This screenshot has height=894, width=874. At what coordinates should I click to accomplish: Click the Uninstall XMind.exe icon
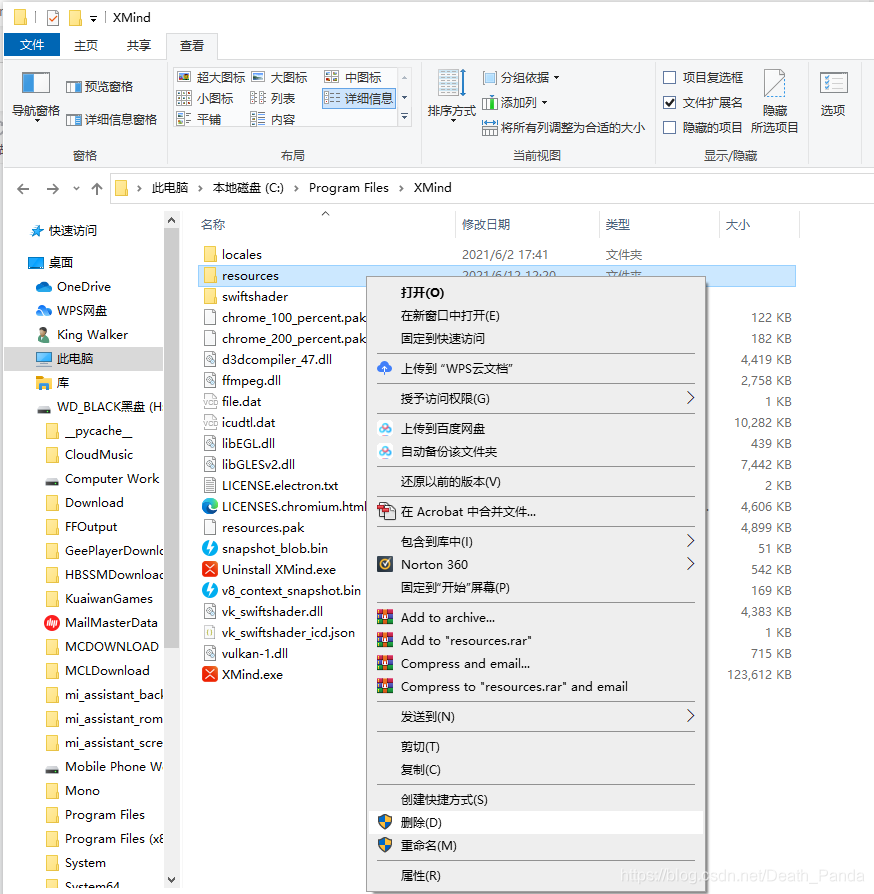pos(210,570)
